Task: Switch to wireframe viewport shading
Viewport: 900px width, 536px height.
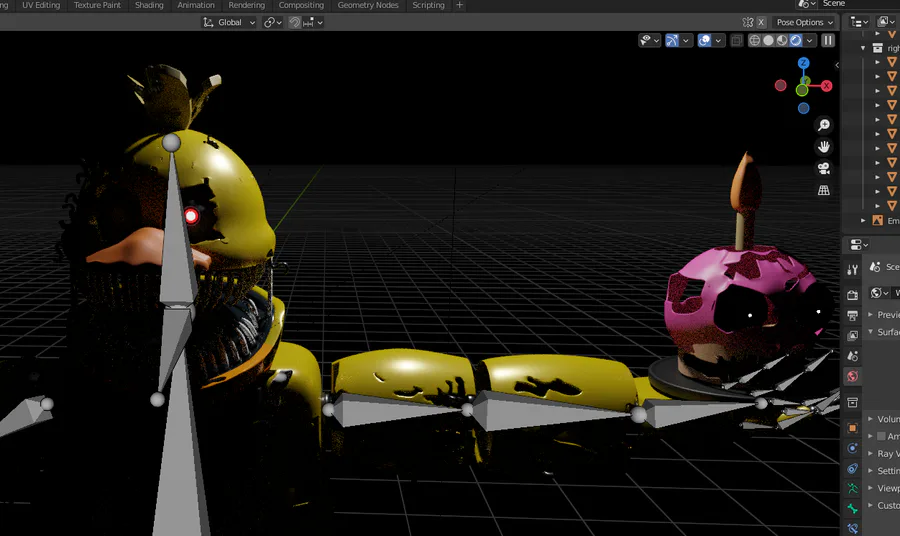Action: click(755, 40)
